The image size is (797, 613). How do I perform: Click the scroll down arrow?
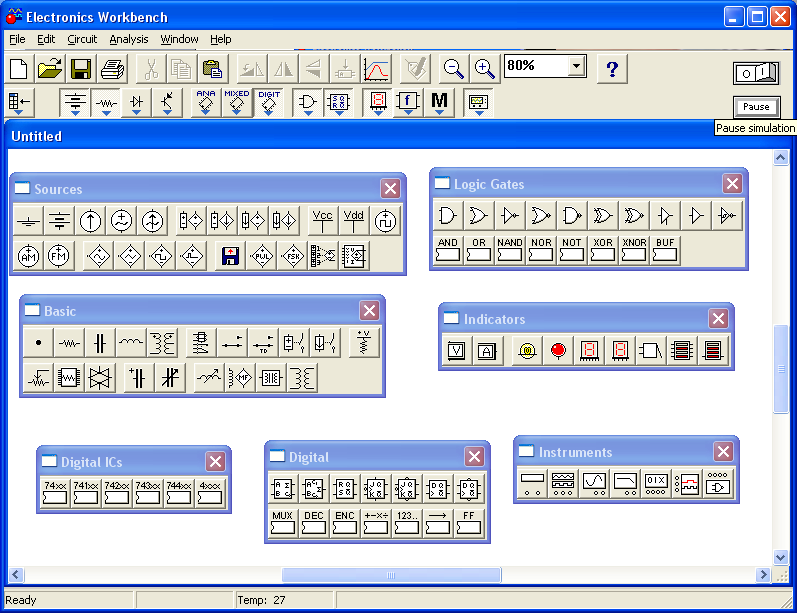tap(781, 558)
